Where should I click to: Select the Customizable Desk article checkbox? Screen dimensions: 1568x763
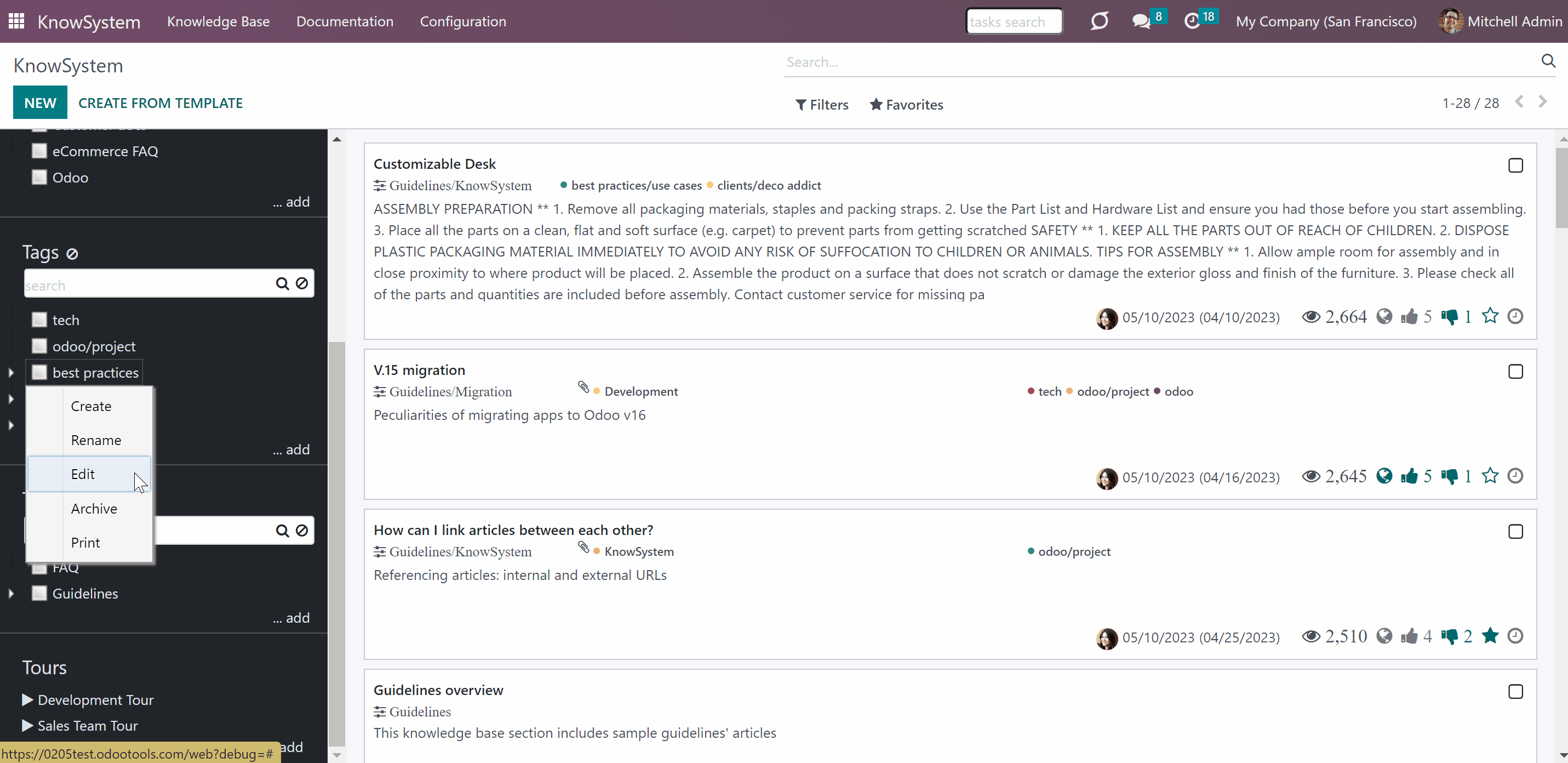(1515, 166)
